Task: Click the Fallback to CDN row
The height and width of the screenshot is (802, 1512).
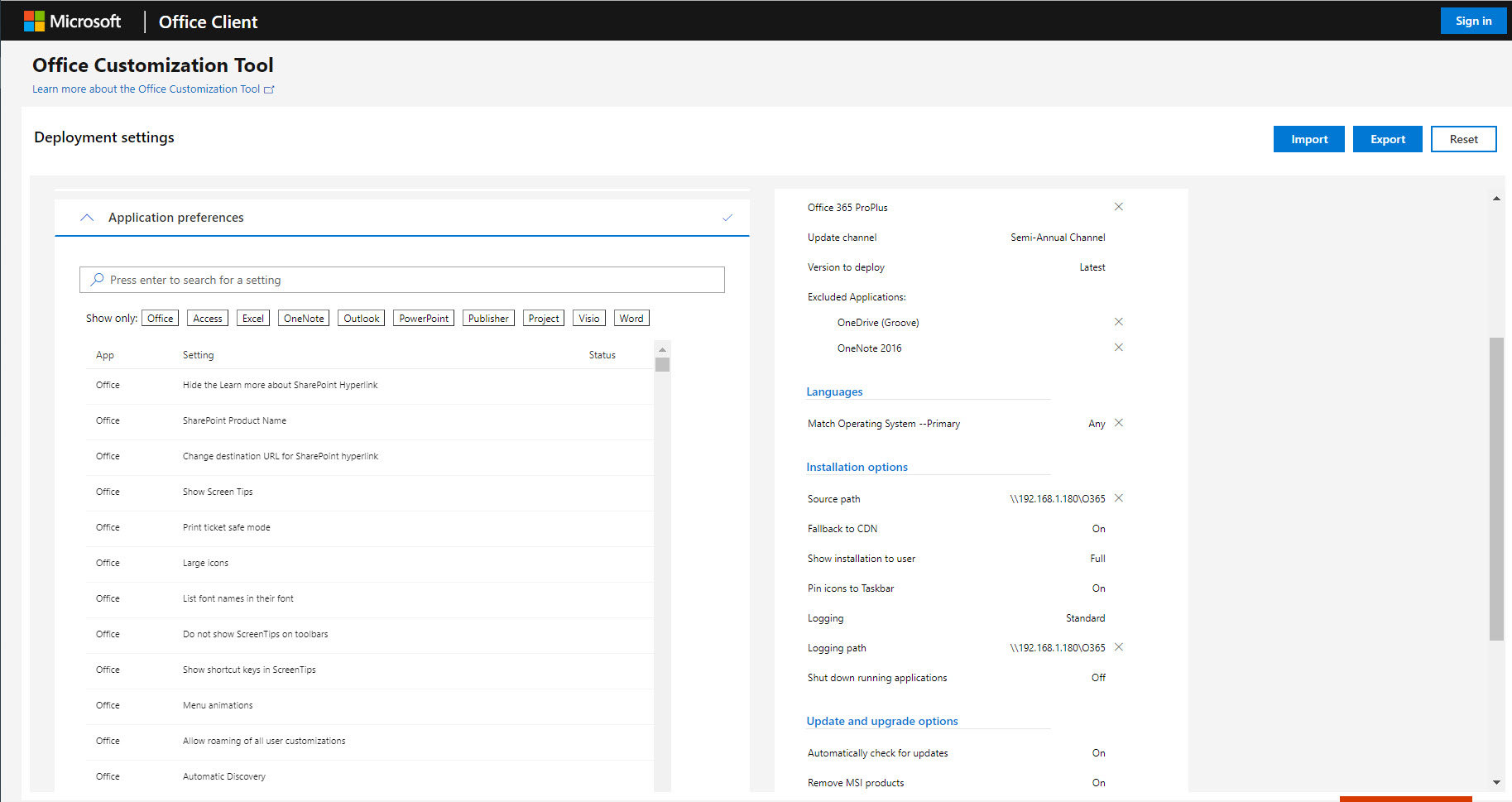Action: 956,529
